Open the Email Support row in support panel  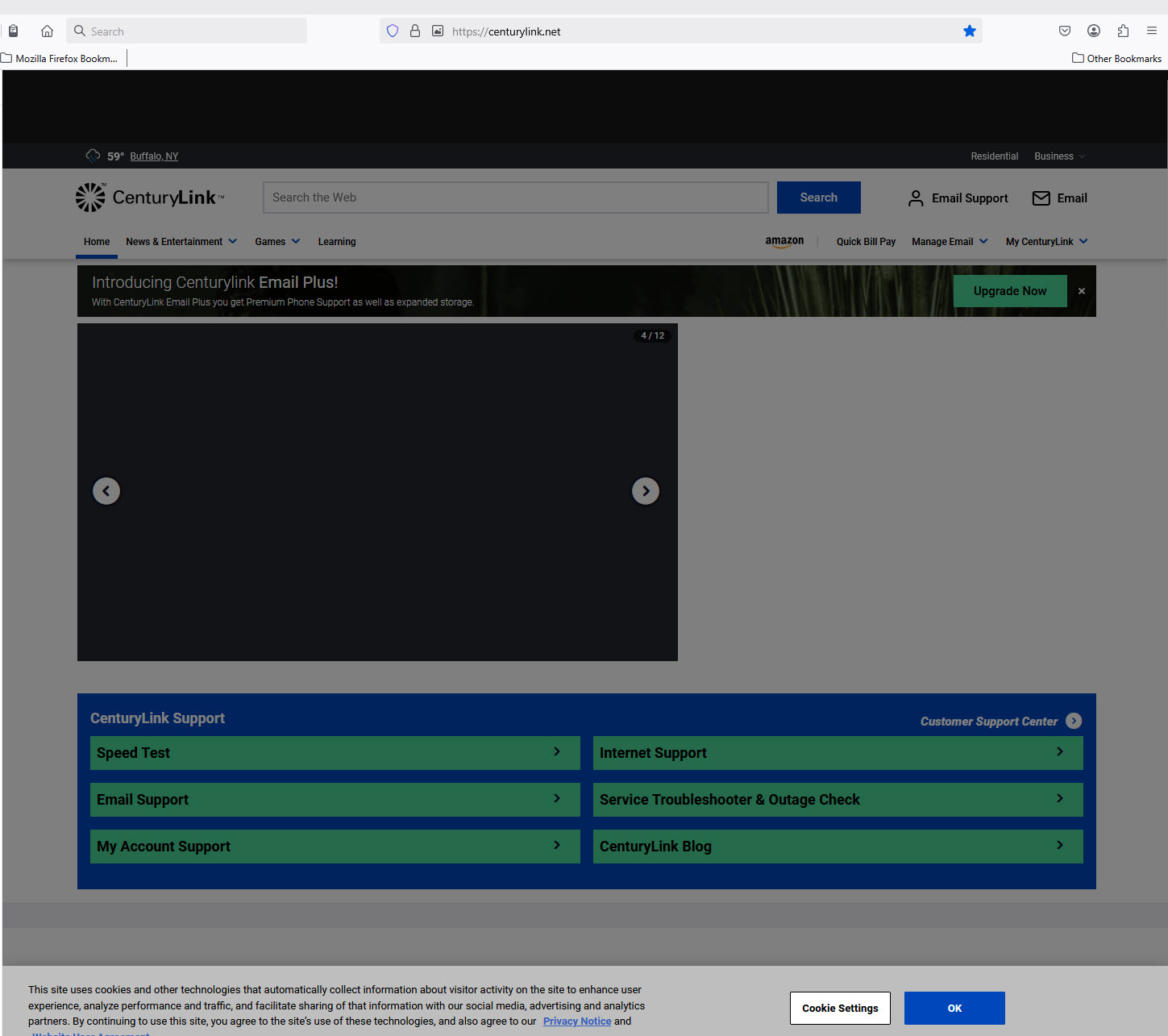pos(335,800)
